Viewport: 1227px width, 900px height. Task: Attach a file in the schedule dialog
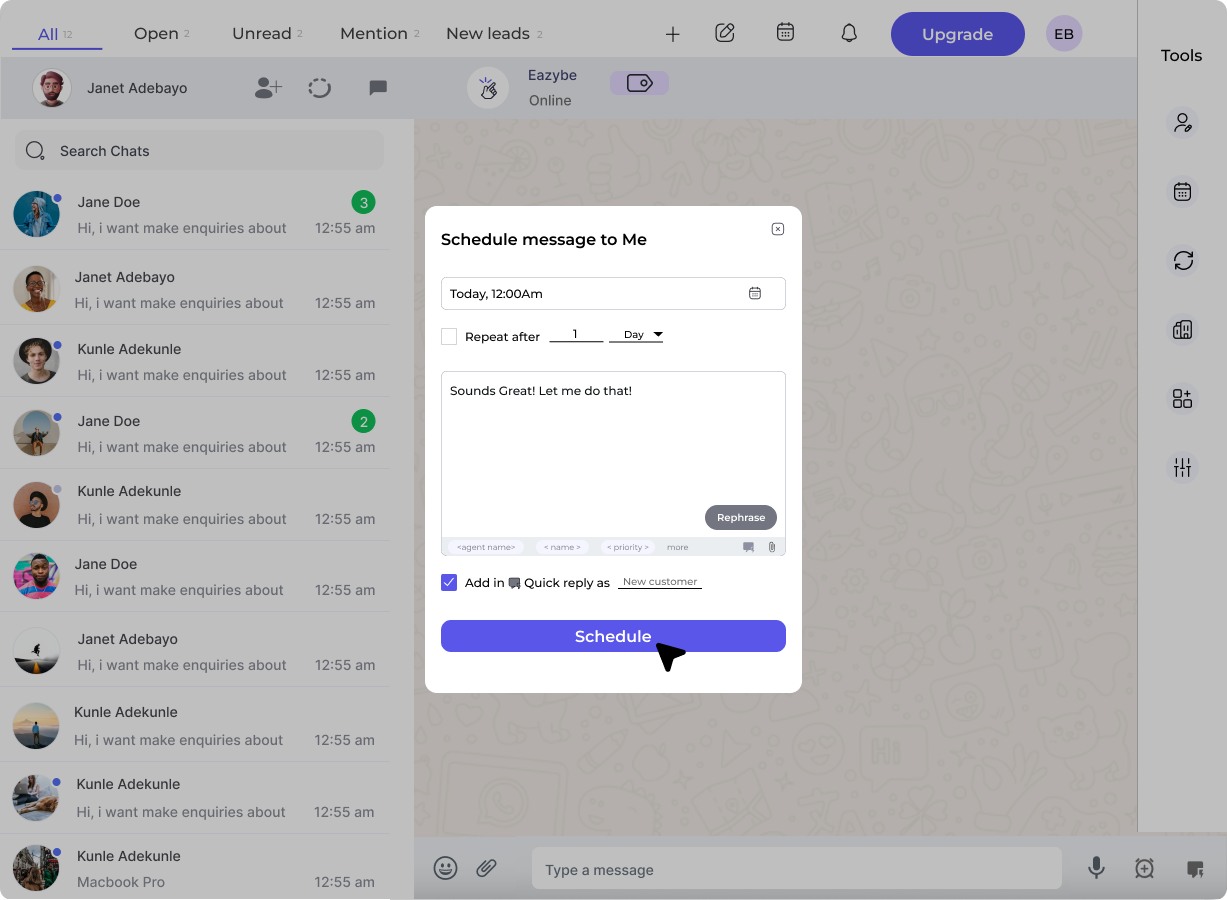[771, 546]
